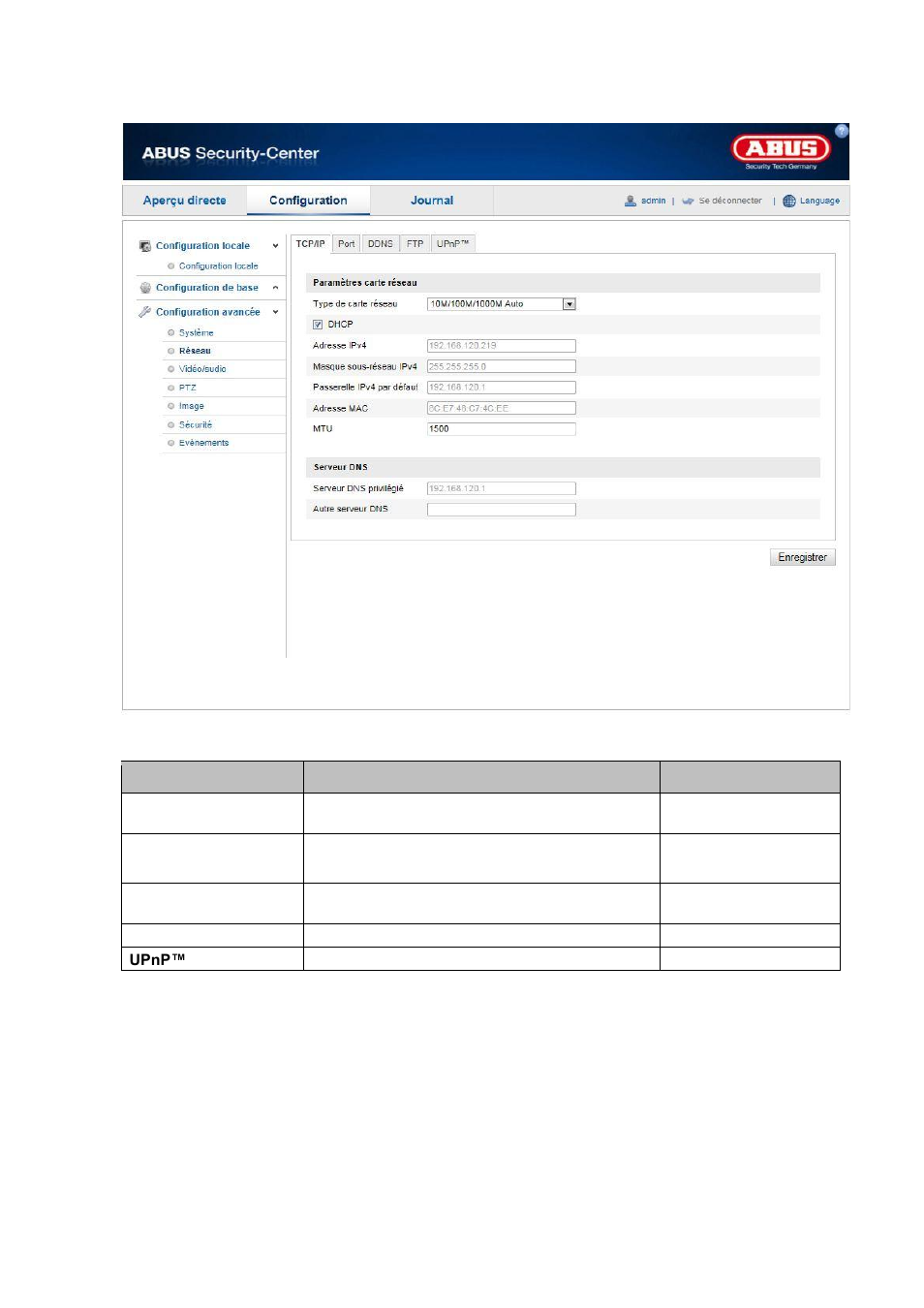Click the globe Language icon

[x=789, y=201]
